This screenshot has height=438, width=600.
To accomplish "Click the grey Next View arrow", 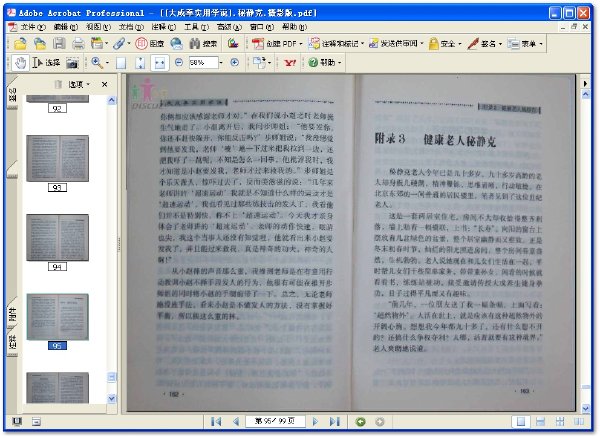I will 380,422.
